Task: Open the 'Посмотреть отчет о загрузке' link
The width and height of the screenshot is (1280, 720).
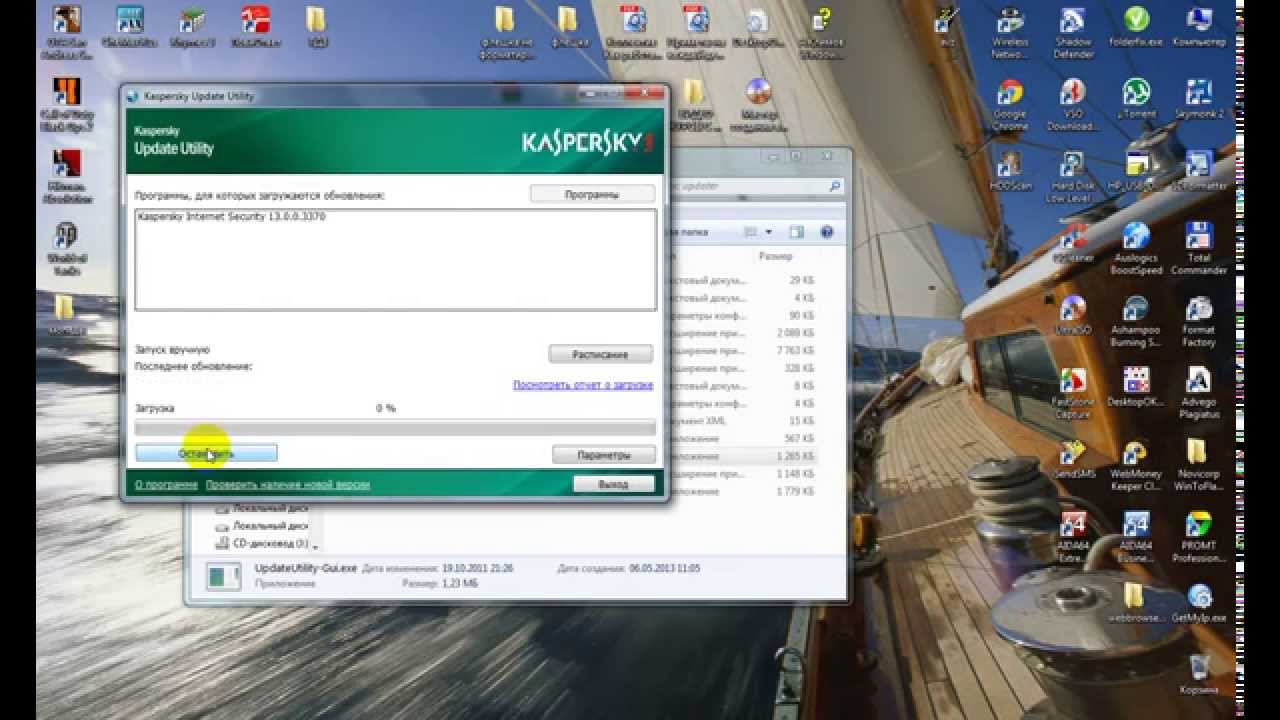Action: [x=583, y=385]
